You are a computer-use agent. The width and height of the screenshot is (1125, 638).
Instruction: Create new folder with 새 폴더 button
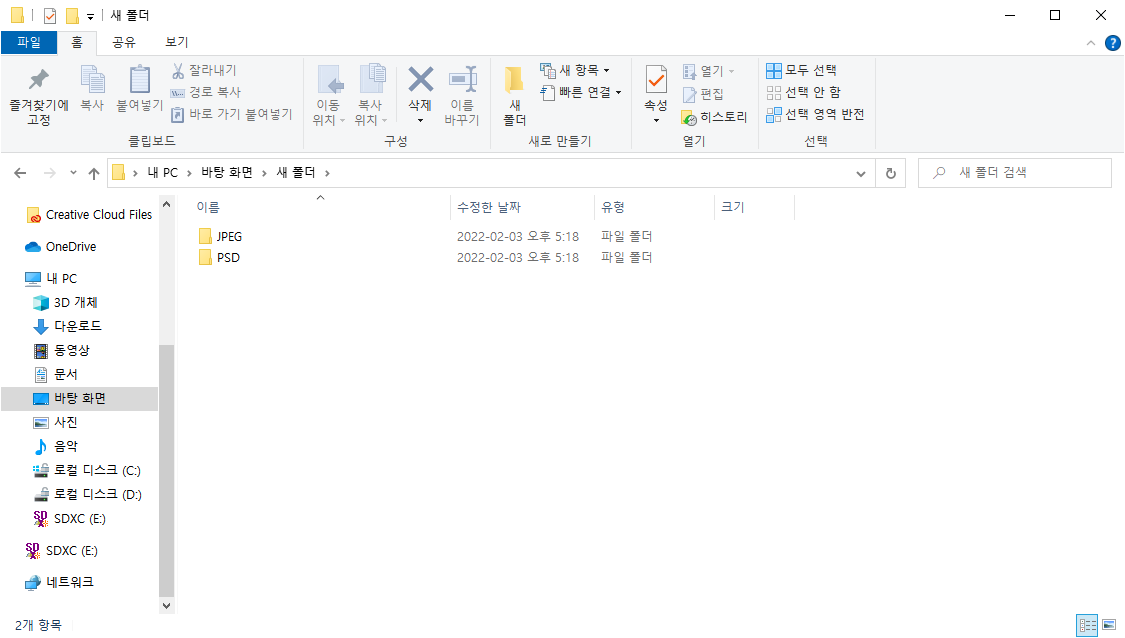(x=514, y=96)
